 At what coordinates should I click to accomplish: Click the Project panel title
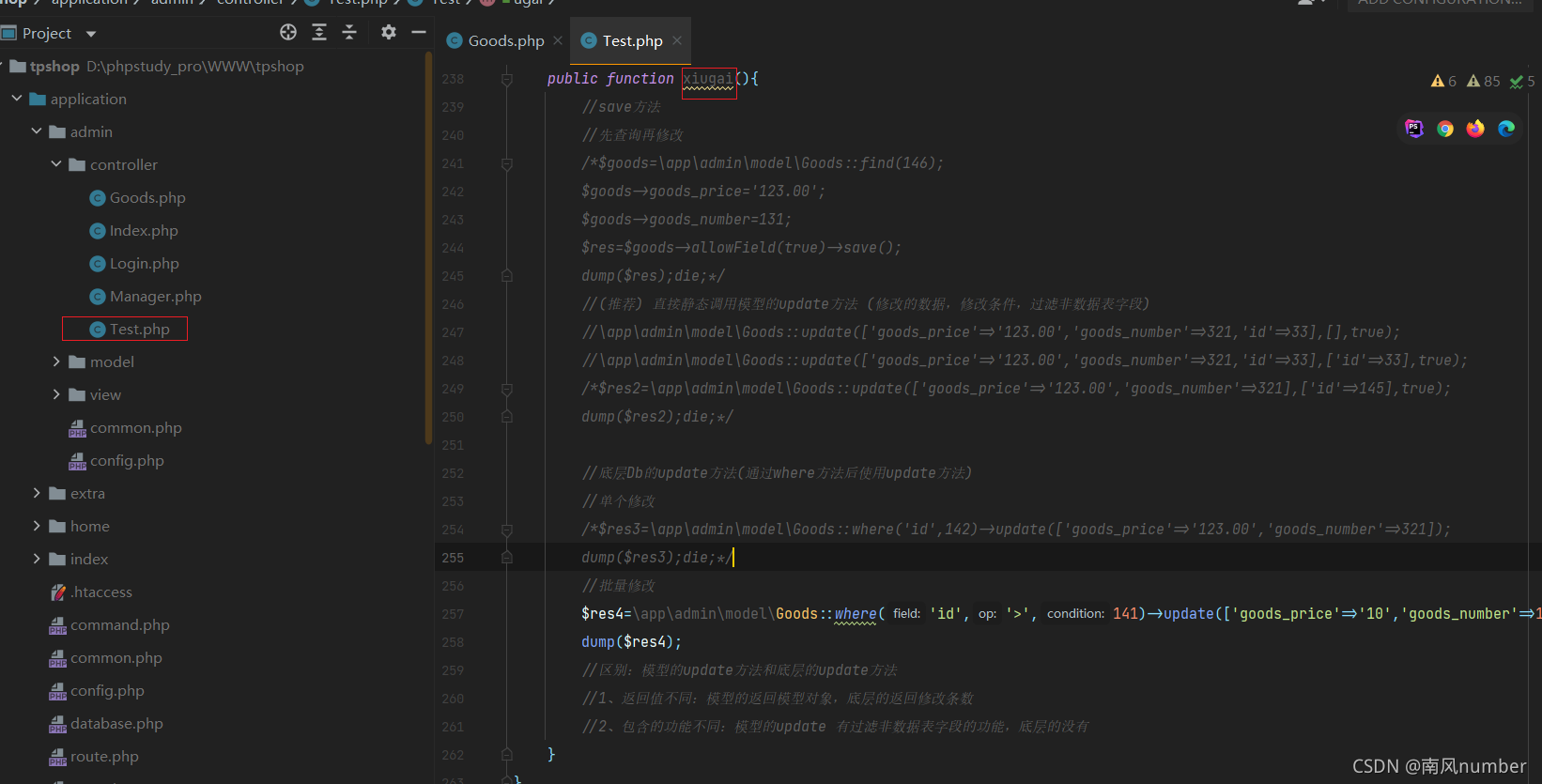tap(47, 34)
